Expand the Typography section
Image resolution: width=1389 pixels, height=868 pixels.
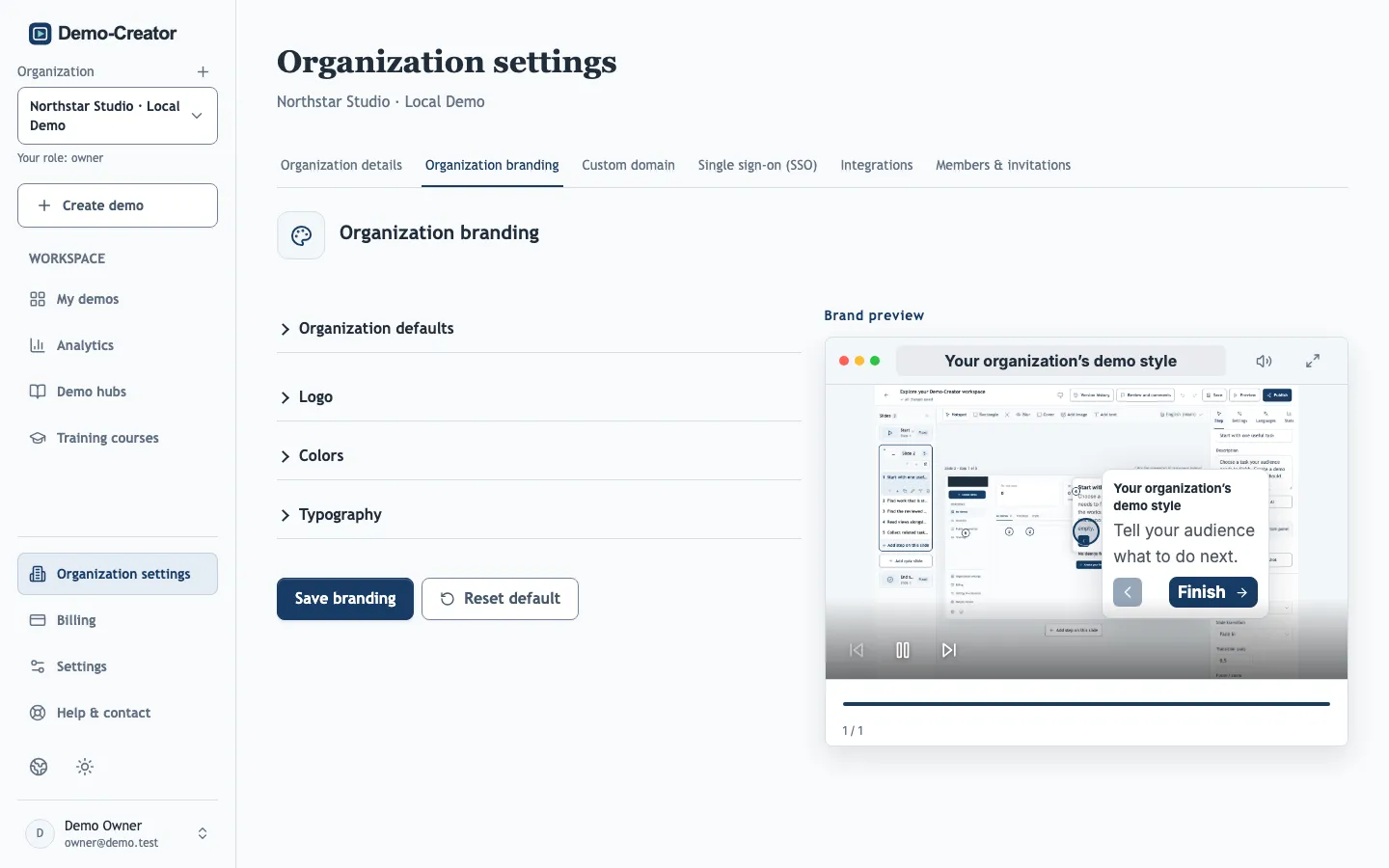539,515
